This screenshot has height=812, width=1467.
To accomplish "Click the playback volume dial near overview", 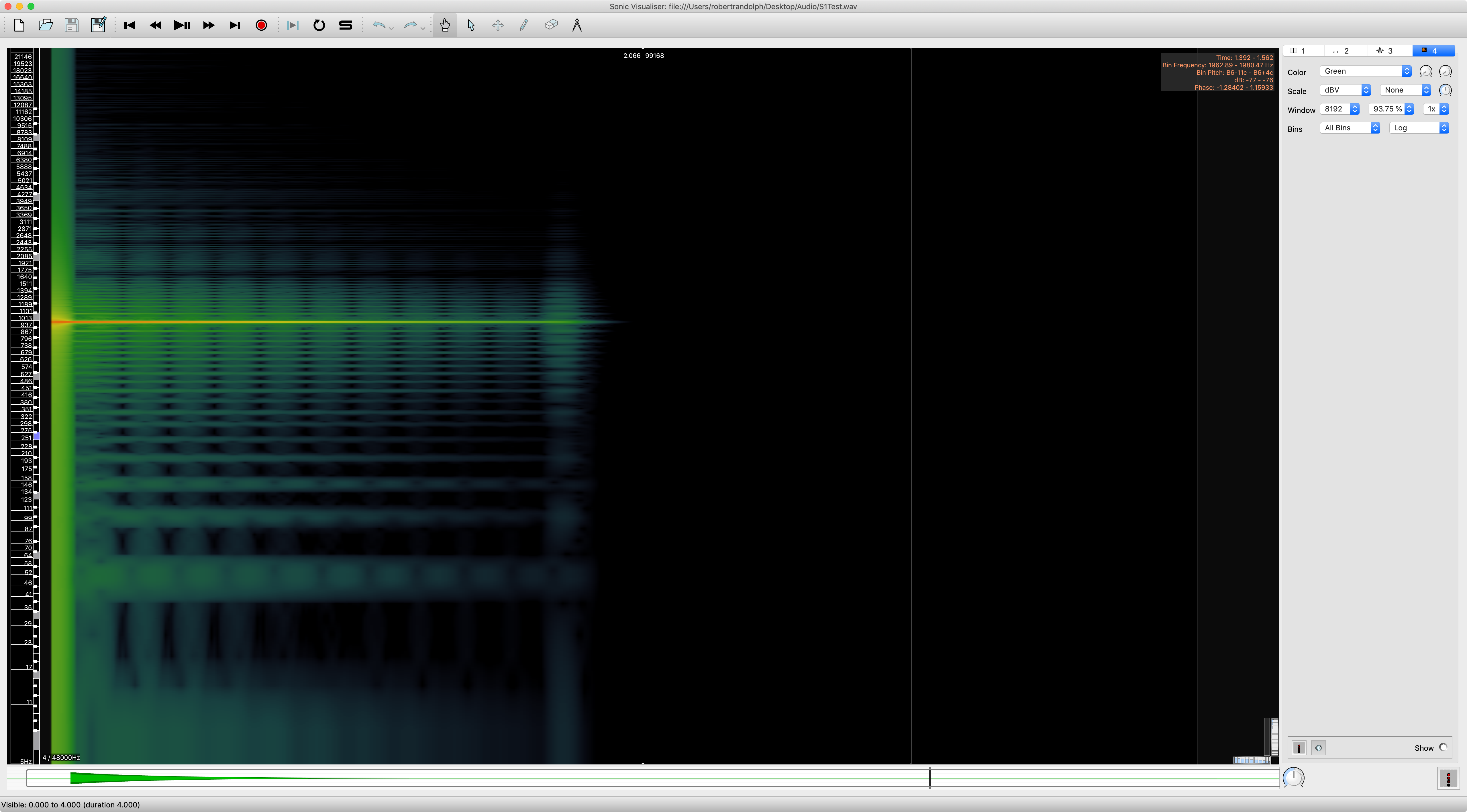I will pyautogui.click(x=1293, y=777).
